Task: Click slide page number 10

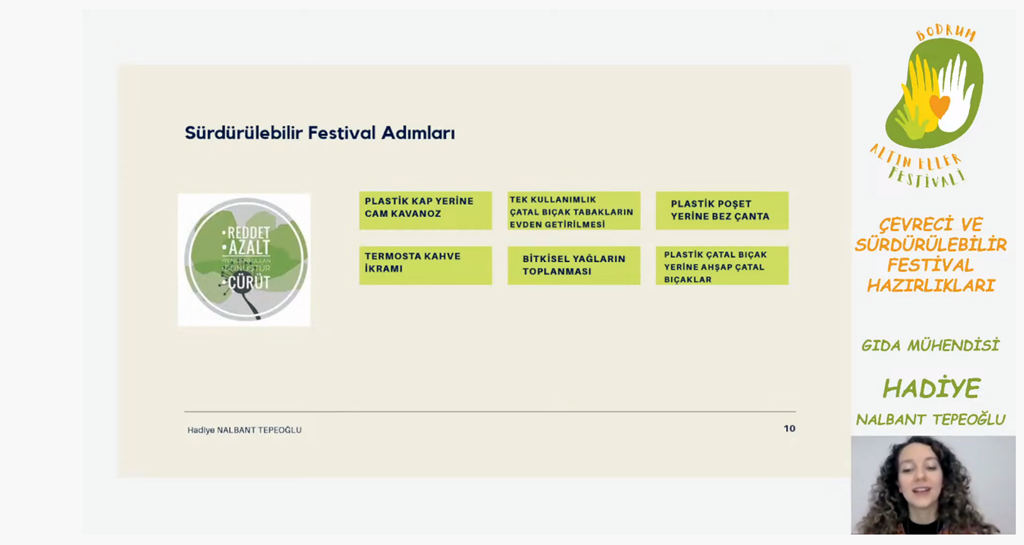Action: (x=790, y=429)
